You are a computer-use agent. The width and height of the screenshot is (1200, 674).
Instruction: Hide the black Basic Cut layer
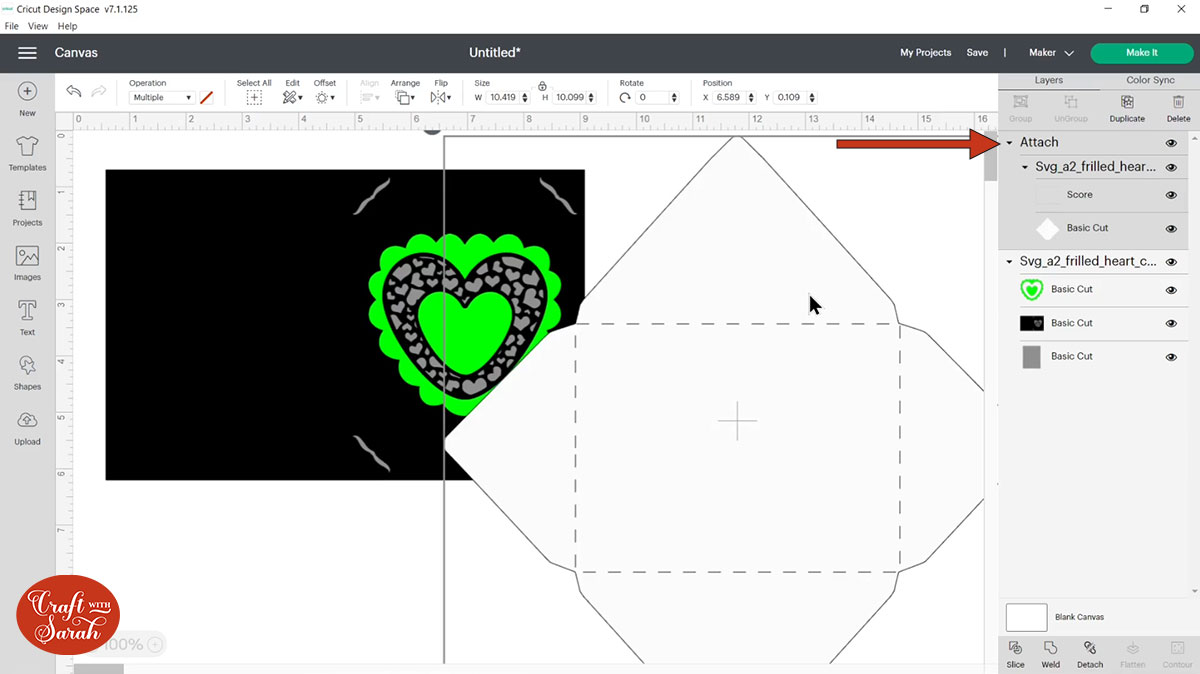click(x=1171, y=324)
